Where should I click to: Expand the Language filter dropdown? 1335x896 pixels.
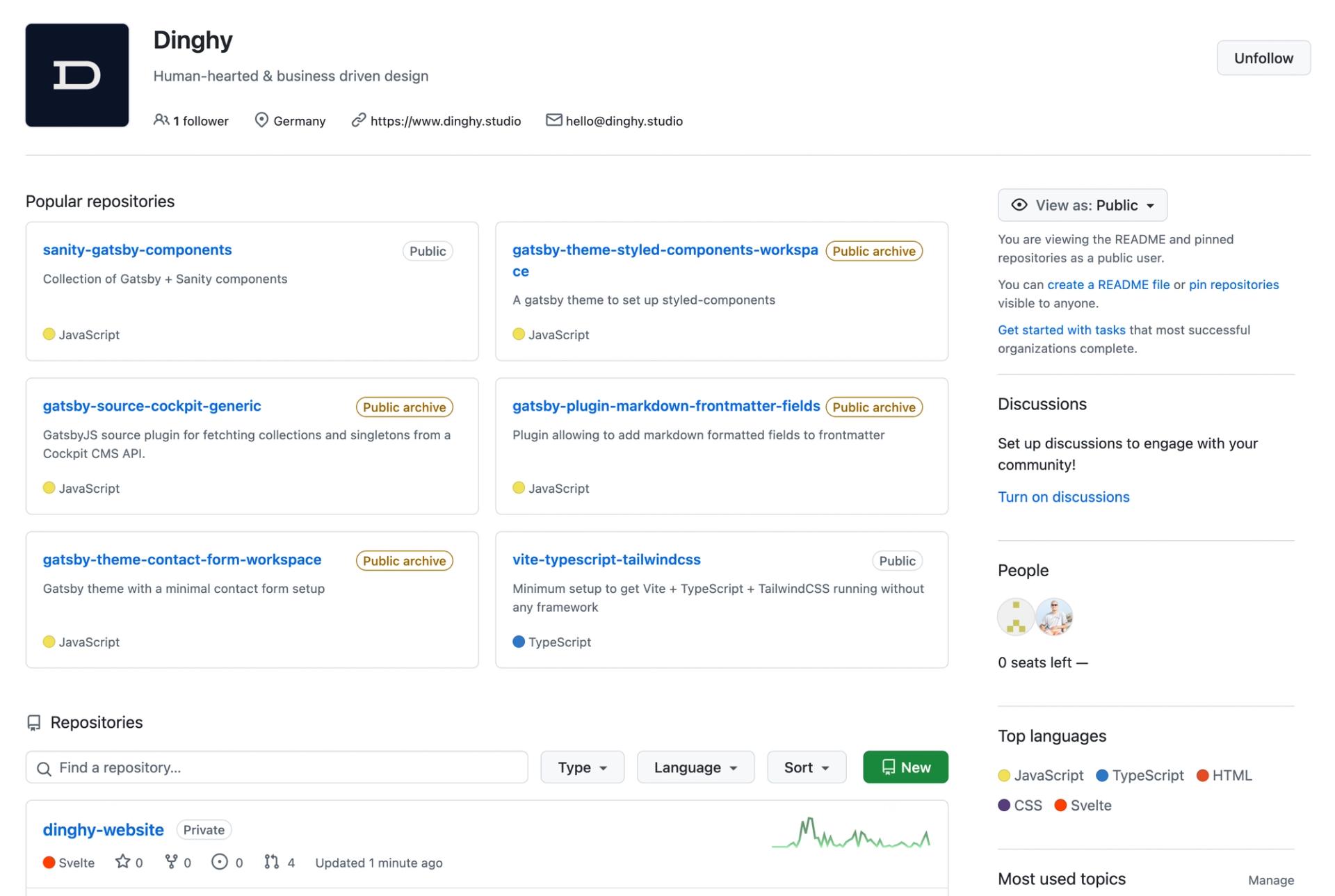click(694, 766)
